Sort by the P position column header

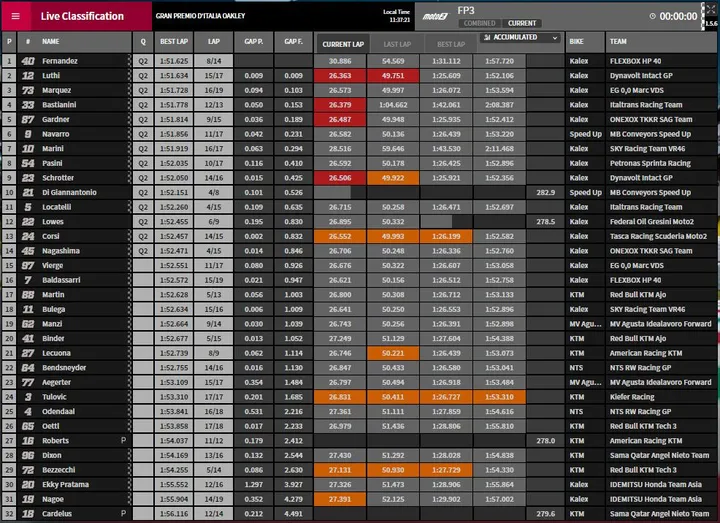[x=9, y=41]
